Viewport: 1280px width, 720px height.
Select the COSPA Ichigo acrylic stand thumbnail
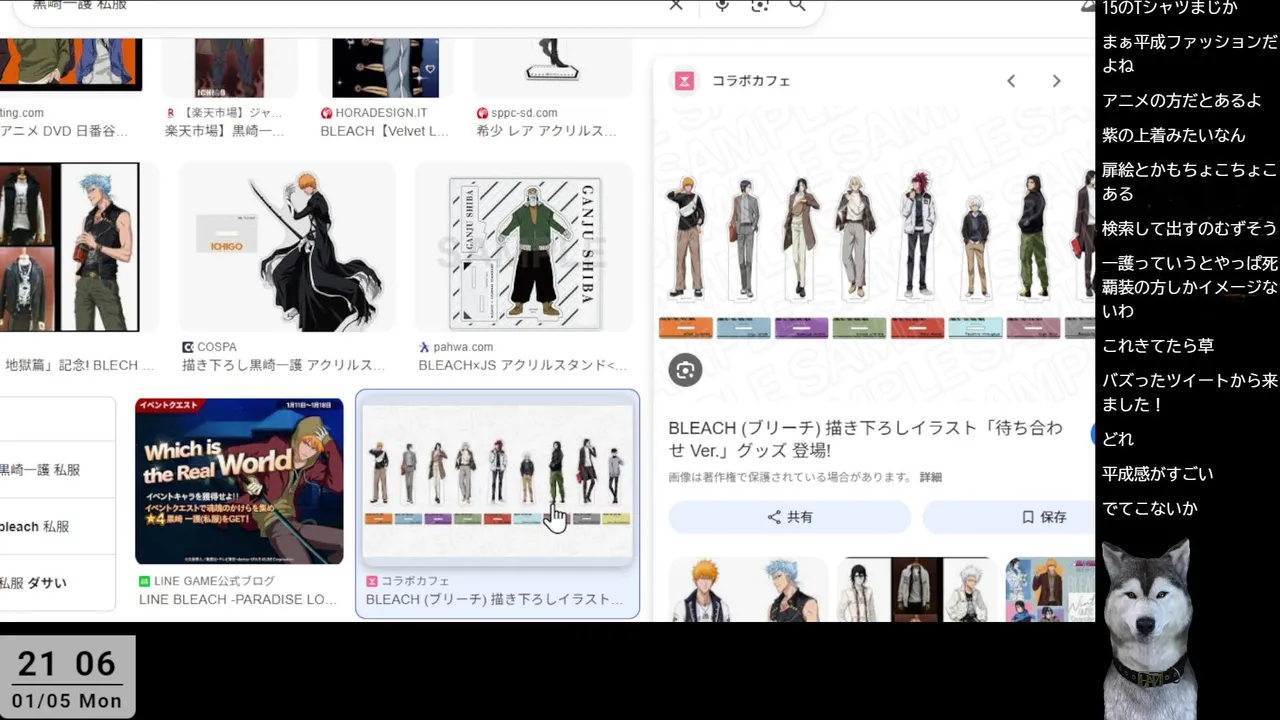(287, 247)
